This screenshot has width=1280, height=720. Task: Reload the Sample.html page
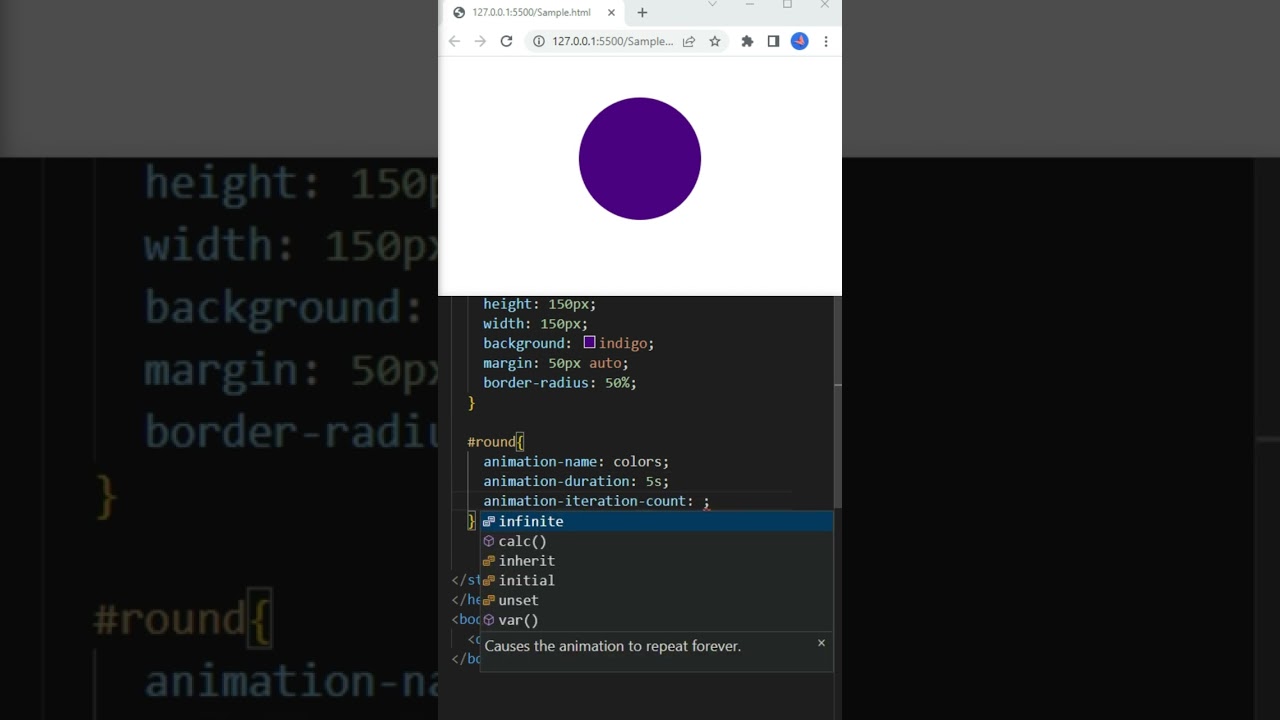coord(506,41)
